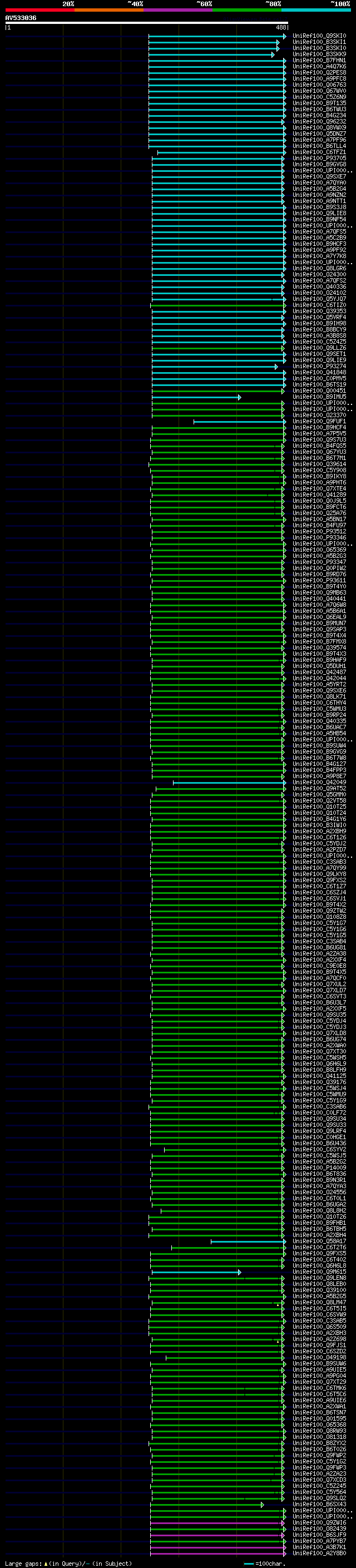Click the UniRef100_O82439 label
This screenshot has height=1568, width=356.
coord(319,1529)
